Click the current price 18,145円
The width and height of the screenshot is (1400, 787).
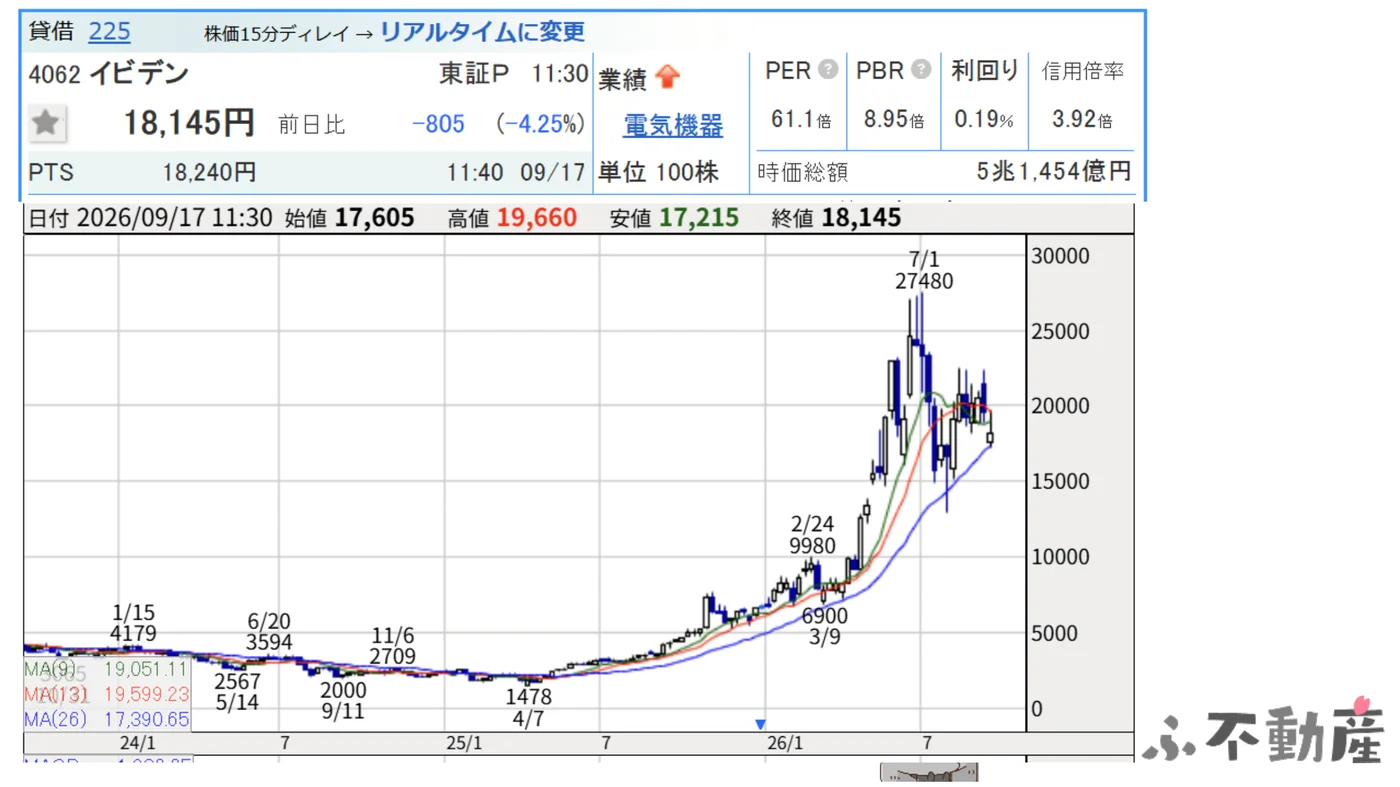(189, 123)
